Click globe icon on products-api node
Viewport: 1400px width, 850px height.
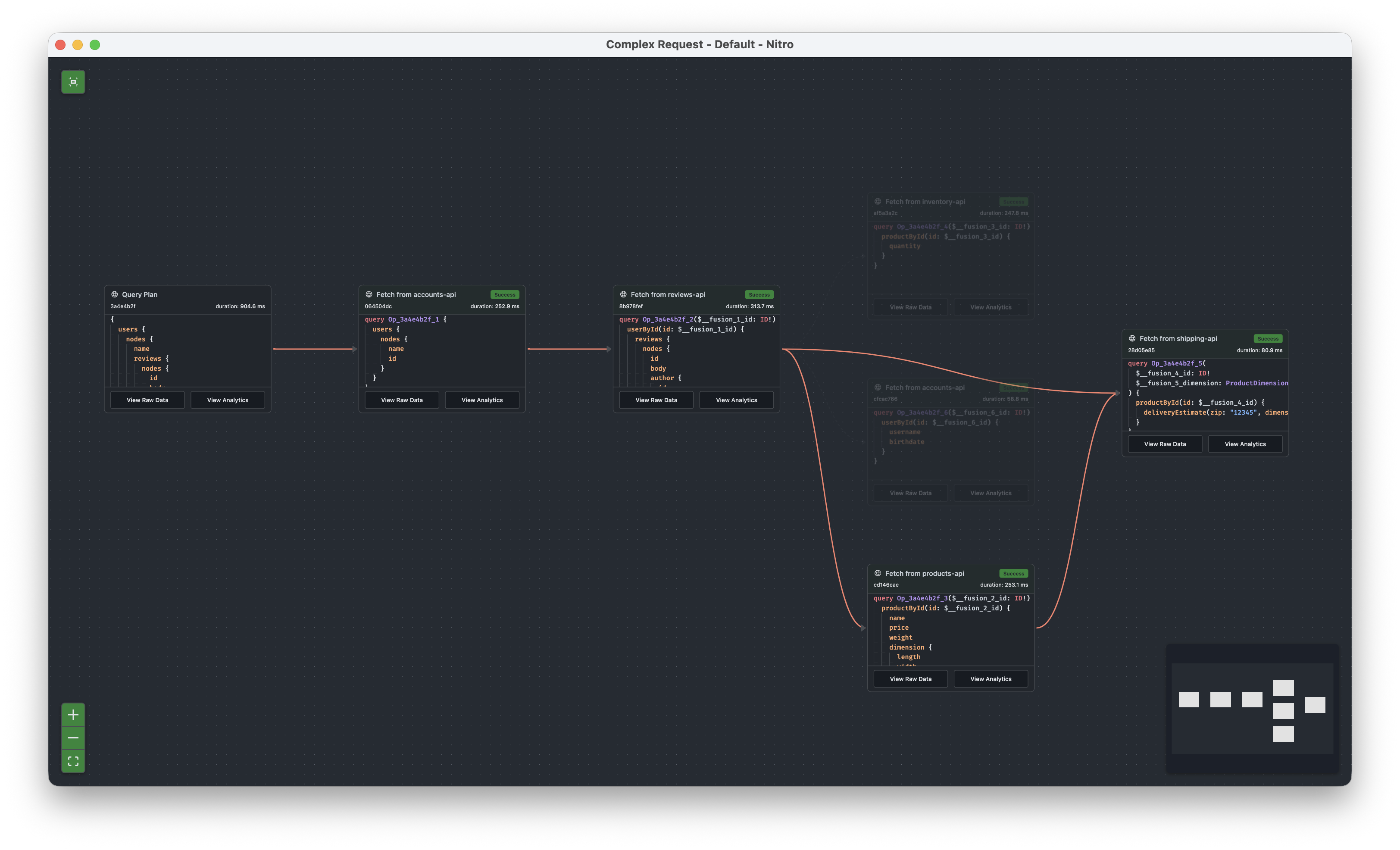[878, 573]
